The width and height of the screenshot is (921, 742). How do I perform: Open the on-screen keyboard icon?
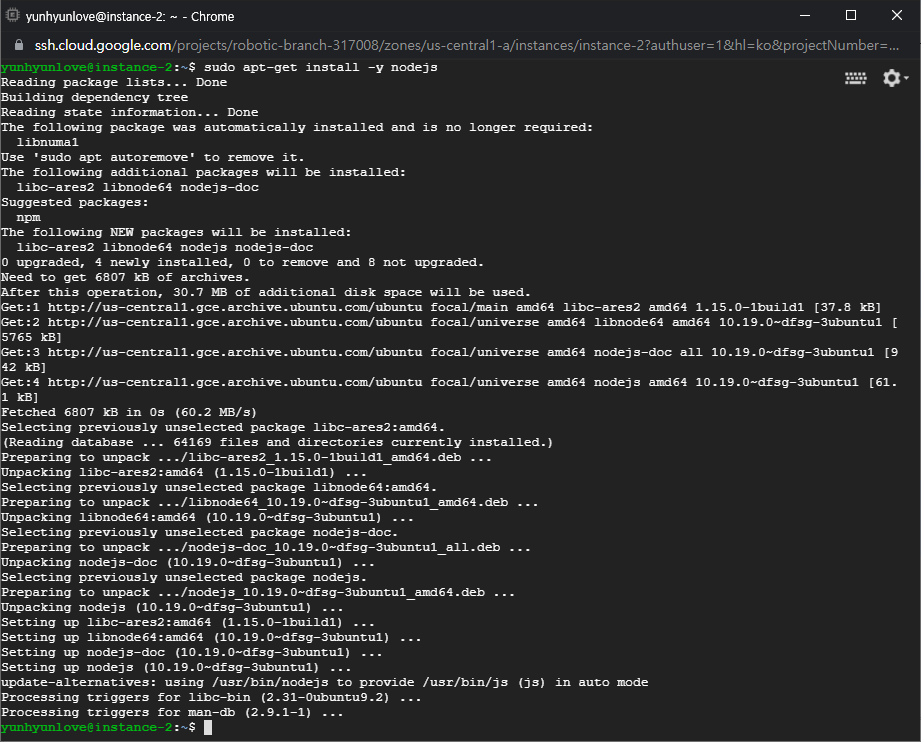pos(855,78)
